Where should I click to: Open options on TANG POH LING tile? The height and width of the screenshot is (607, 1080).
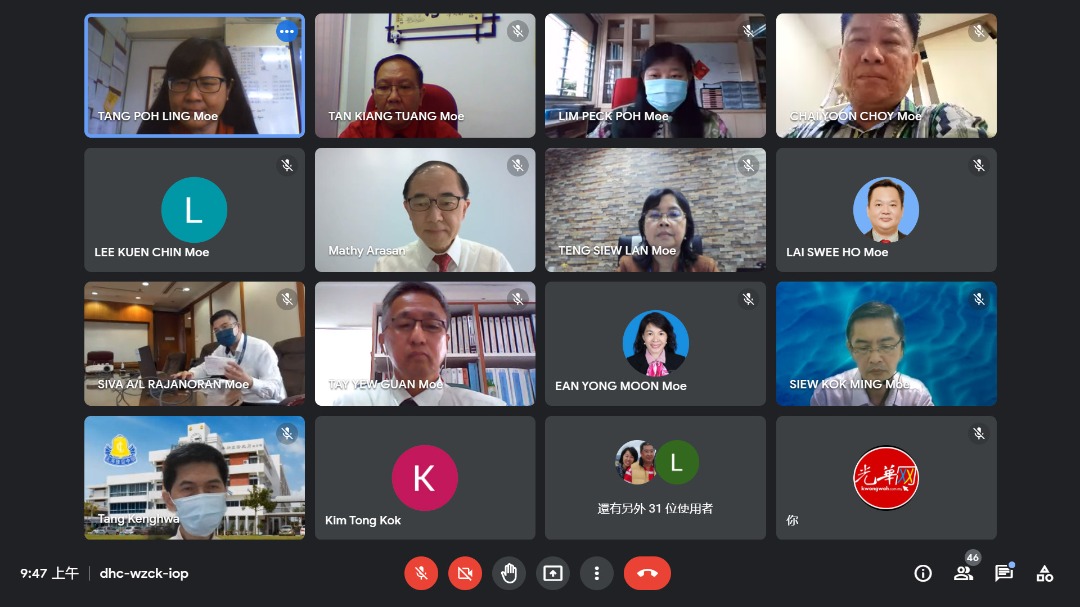click(x=287, y=31)
